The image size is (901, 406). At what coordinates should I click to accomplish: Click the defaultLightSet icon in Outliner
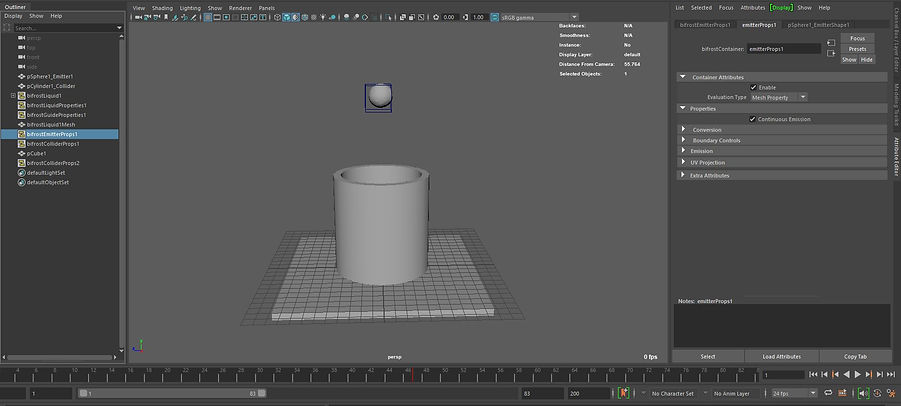22,173
